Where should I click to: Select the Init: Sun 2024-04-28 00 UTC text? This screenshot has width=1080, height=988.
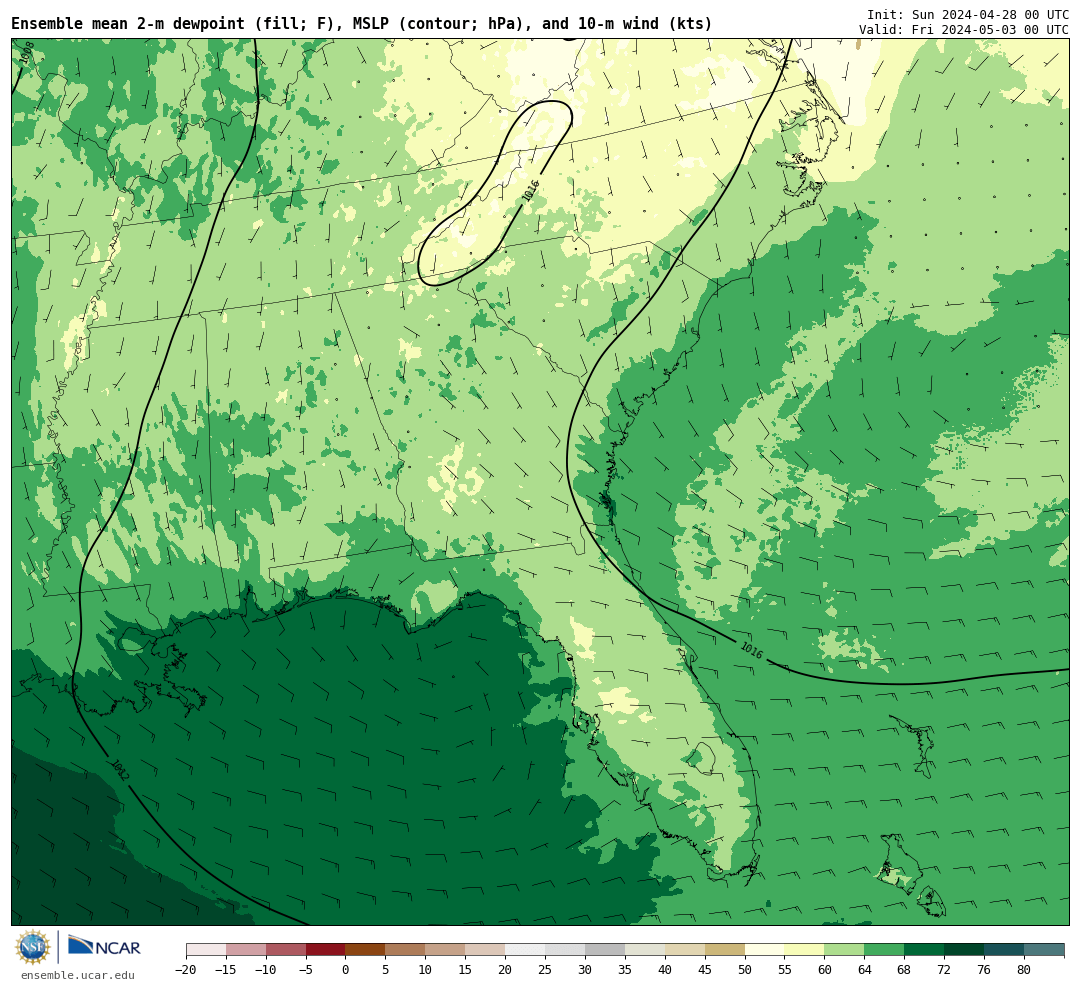968,14
